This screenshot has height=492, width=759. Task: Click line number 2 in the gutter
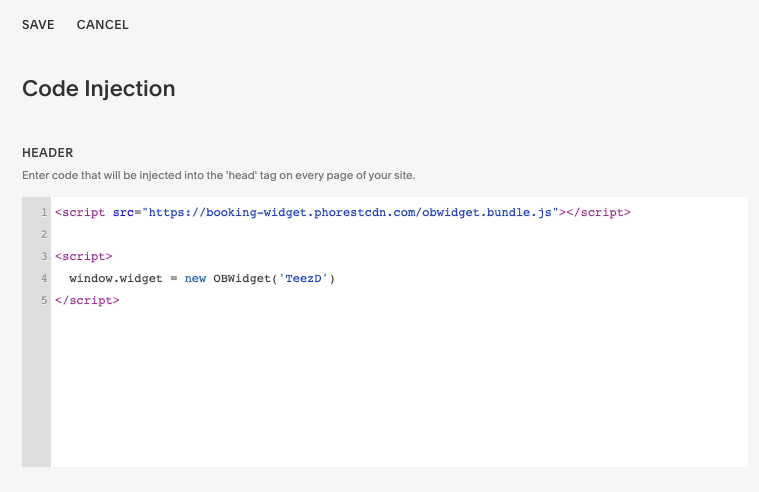pyautogui.click(x=44, y=234)
